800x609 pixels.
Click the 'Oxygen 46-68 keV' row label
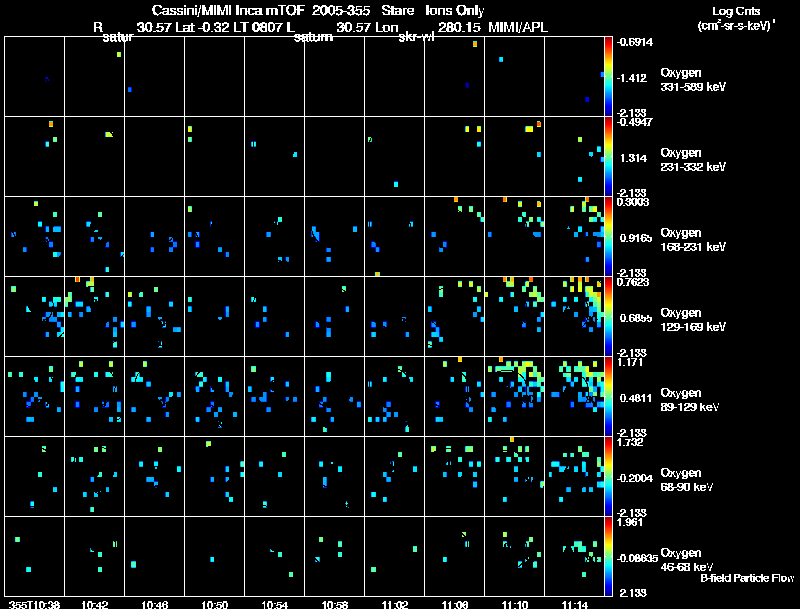(x=687, y=560)
